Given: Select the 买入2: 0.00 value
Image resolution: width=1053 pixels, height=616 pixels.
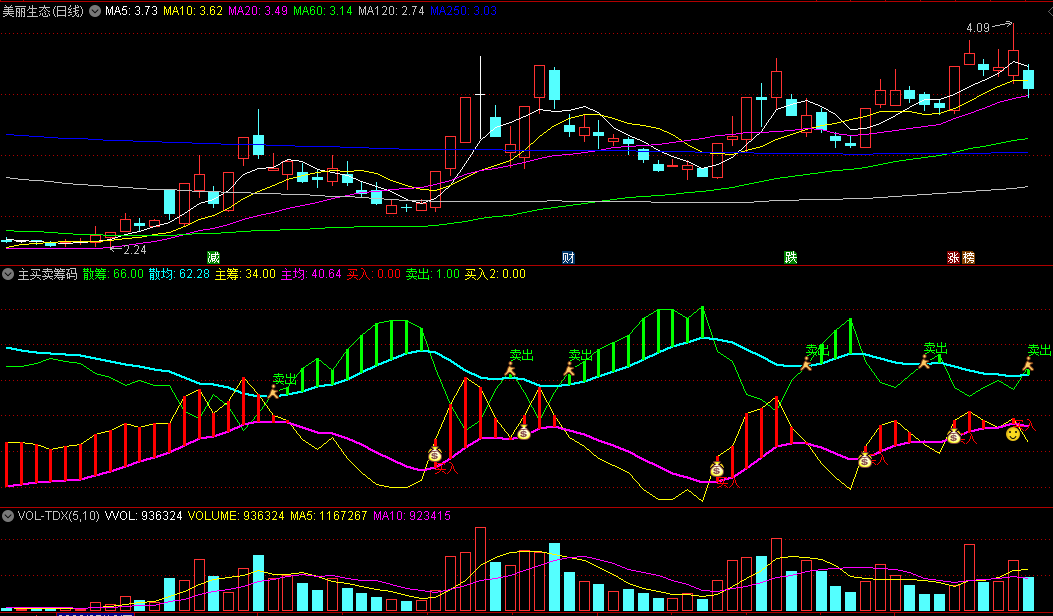Looking at the screenshot, I should (x=495, y=274).
